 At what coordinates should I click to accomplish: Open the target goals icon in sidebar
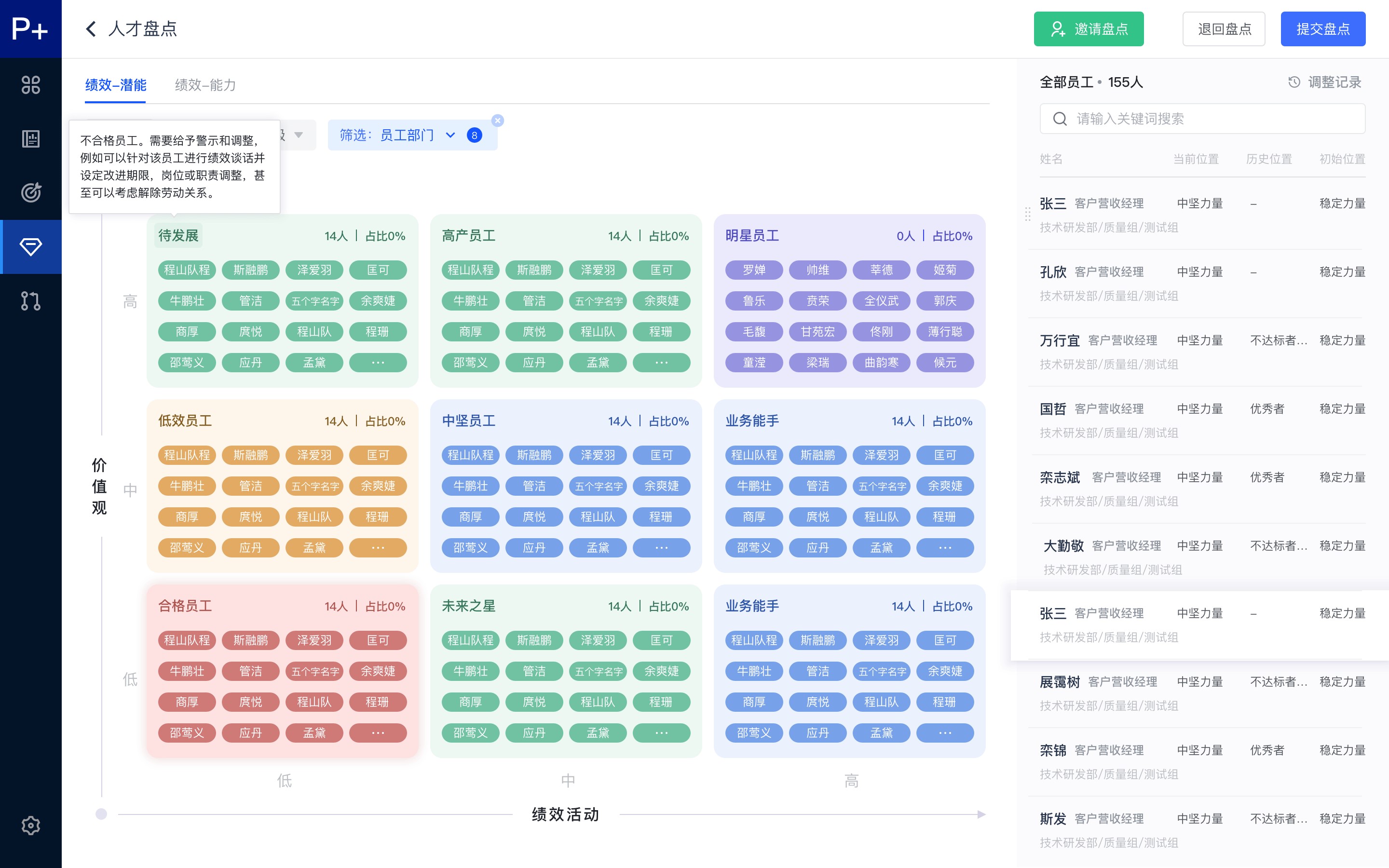[x=30, y=192]
